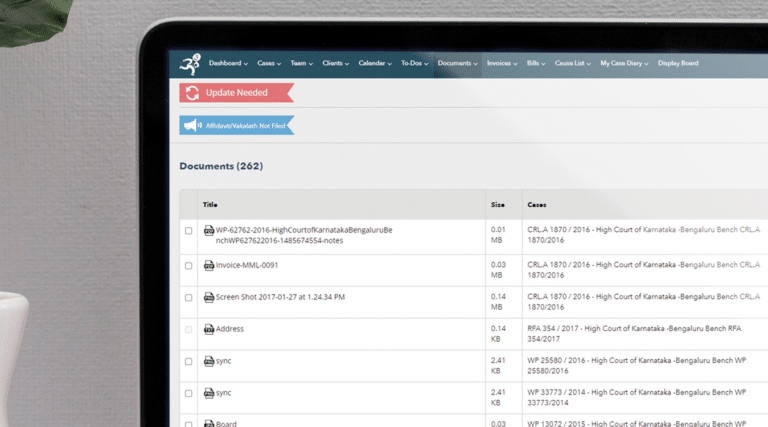The height and width of the screenshot is (427, 768).
Task: Click the refresh icon in Update Needed
Action: 192,93
